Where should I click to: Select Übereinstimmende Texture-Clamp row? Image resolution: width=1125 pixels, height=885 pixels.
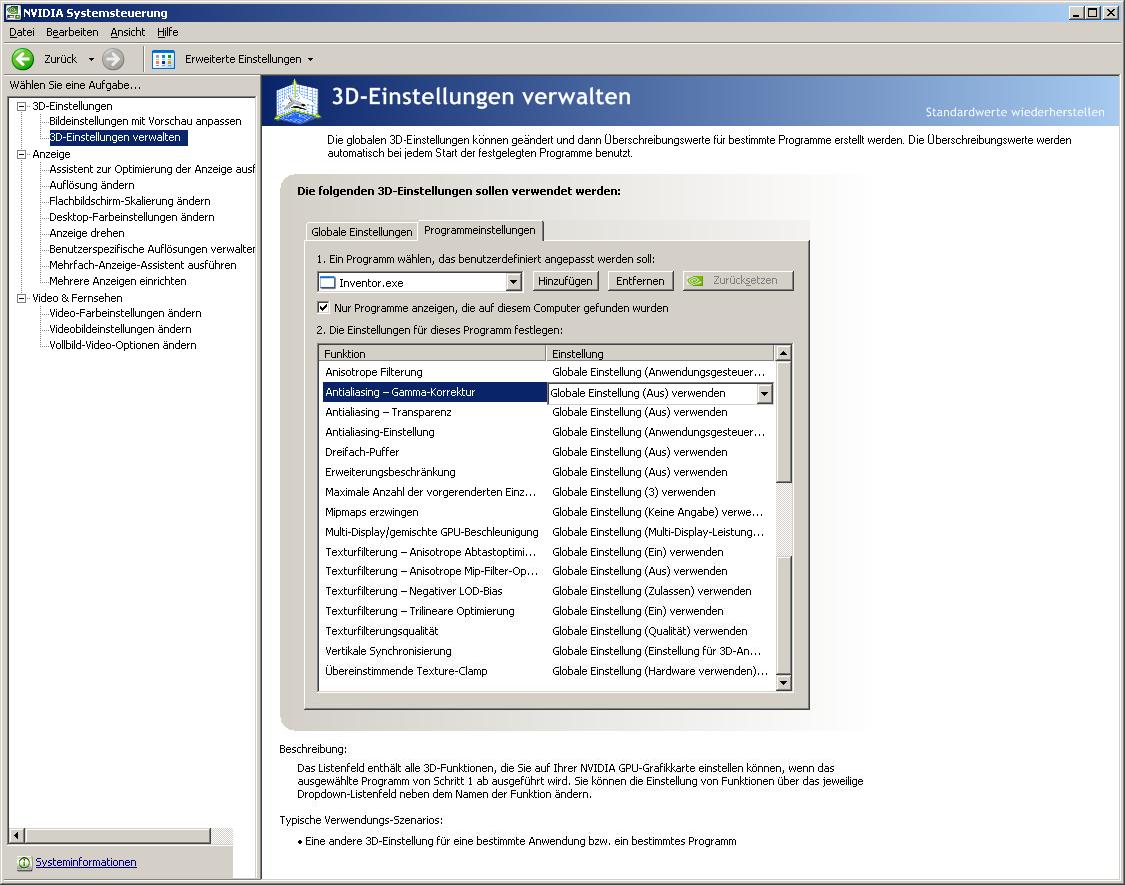coord(546,671)
